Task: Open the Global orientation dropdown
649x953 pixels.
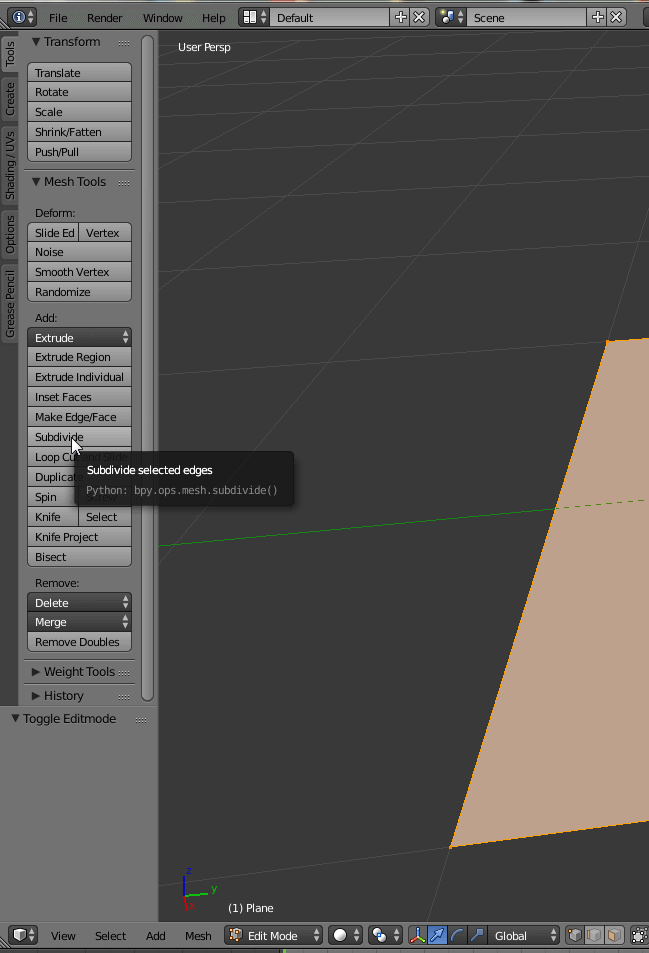Action: [x=524, y=935]
